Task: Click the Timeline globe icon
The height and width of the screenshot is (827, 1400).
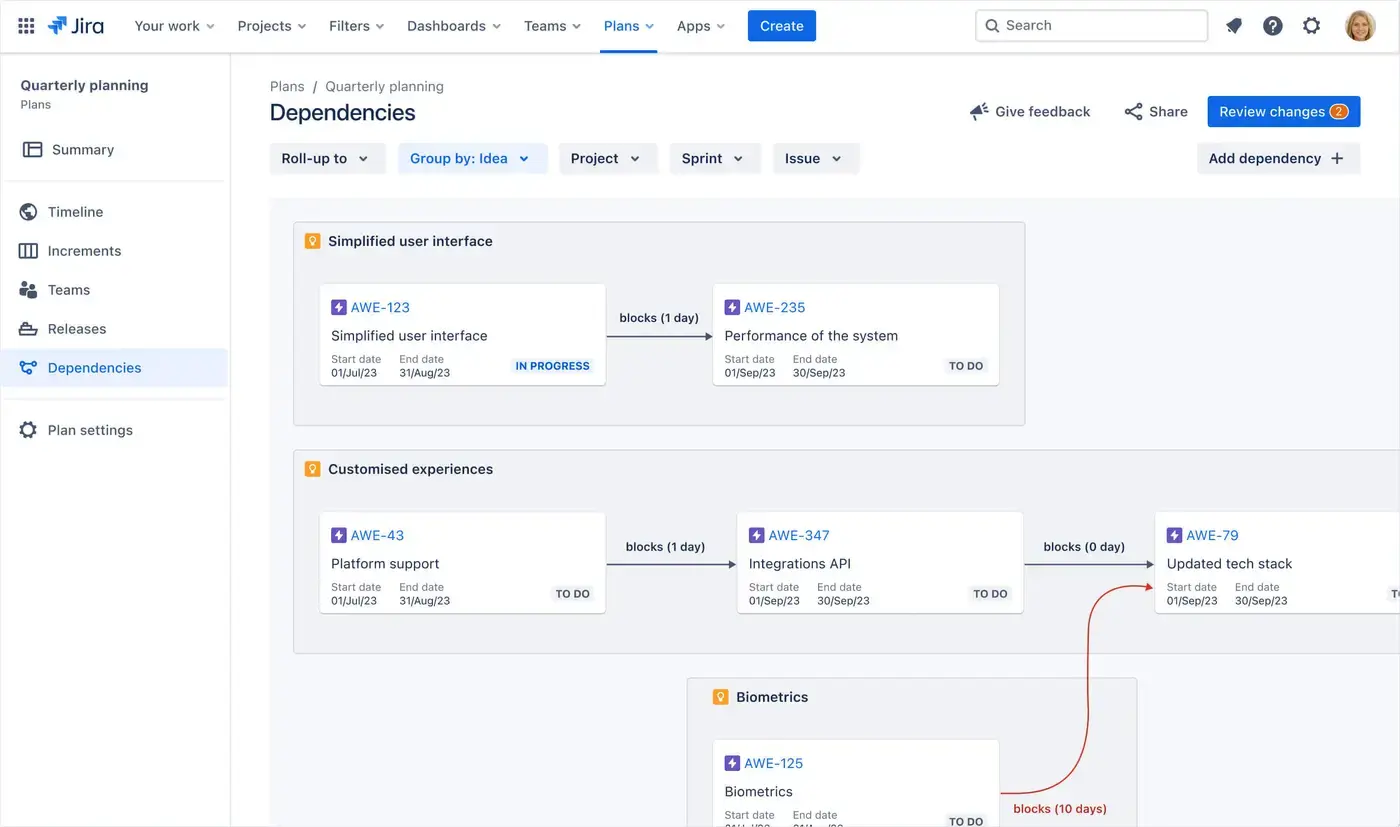Action: click(28, 212)
